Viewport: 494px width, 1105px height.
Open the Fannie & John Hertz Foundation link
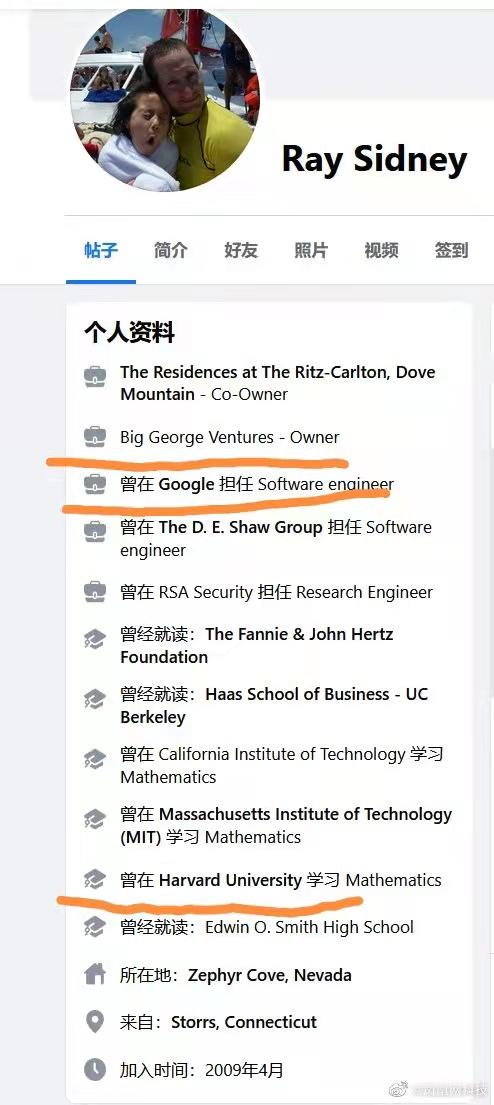(x=257, y=646)
